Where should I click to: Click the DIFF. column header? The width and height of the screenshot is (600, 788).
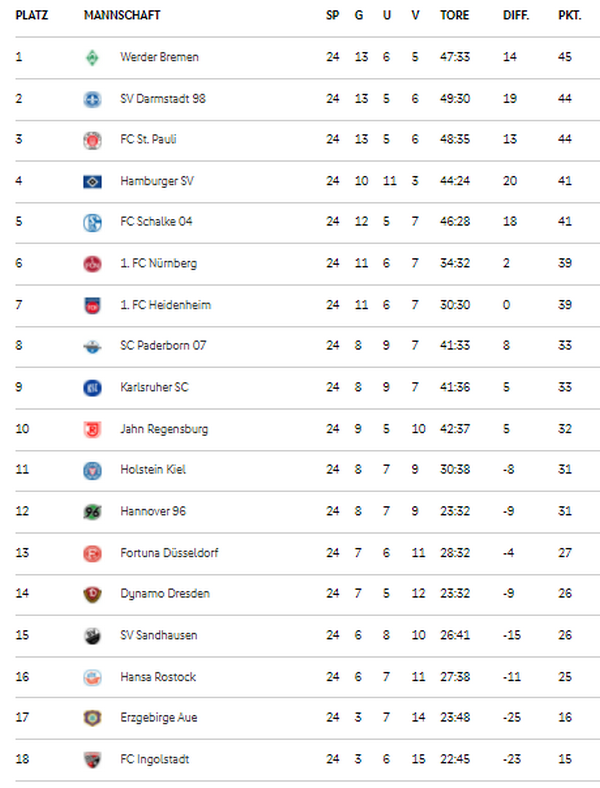coord(516,16)
